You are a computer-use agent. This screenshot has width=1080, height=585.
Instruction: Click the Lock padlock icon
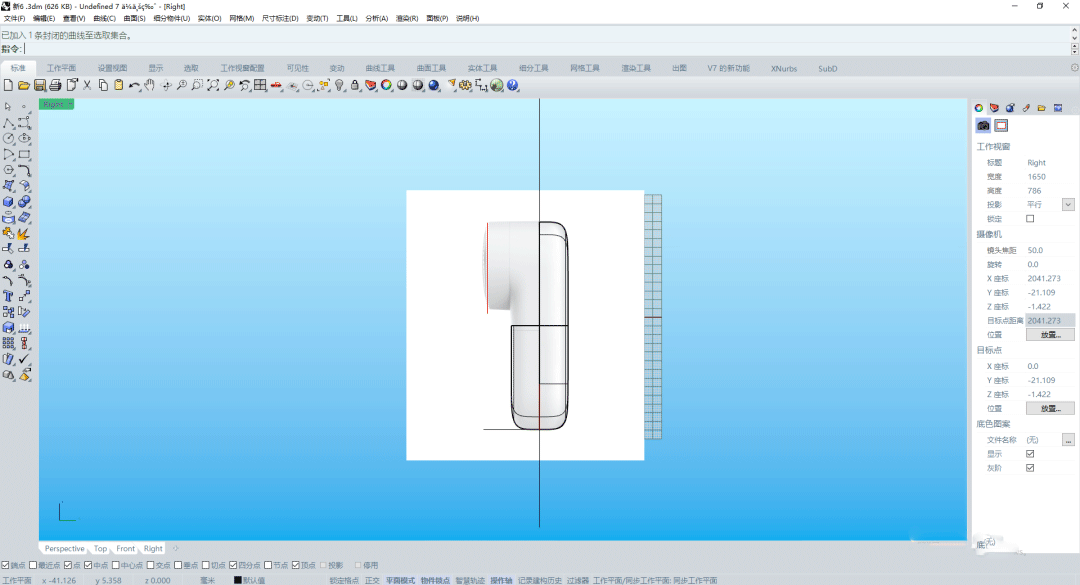(355, 86)
